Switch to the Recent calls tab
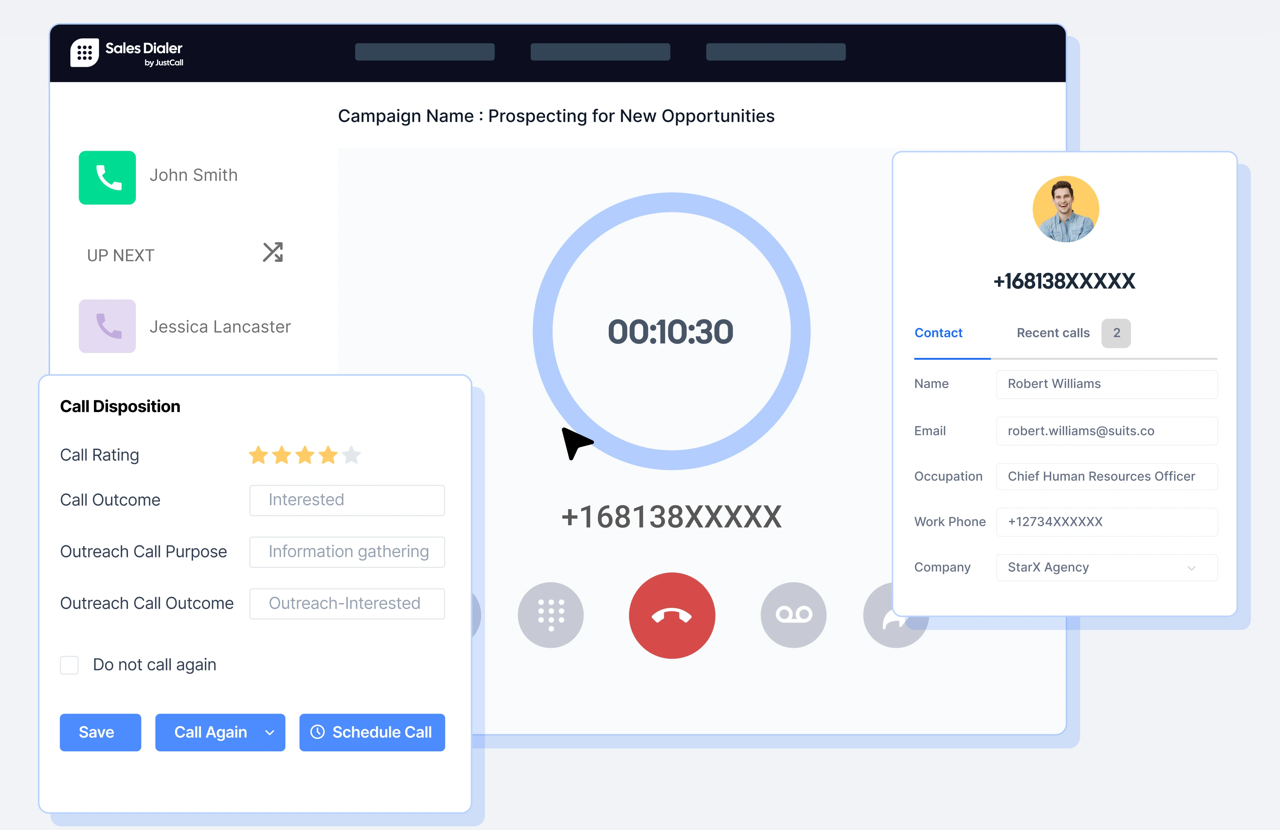 coord(1053,333)
